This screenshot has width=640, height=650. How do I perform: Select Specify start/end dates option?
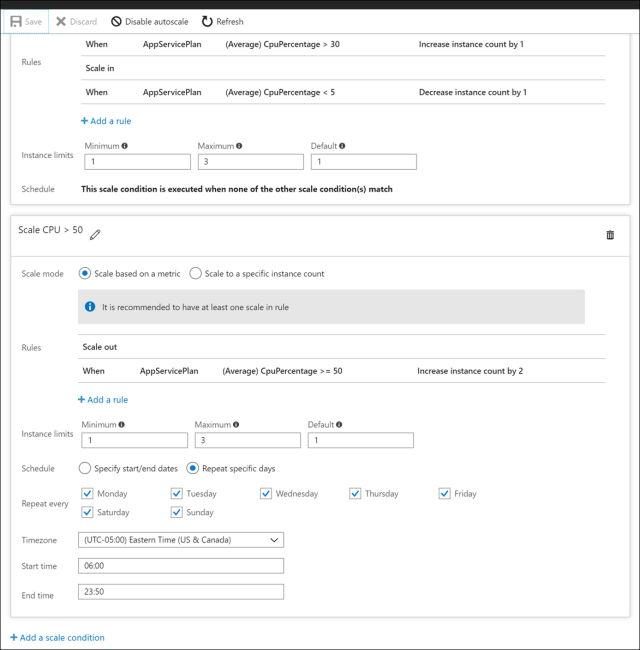pos(85,468)
